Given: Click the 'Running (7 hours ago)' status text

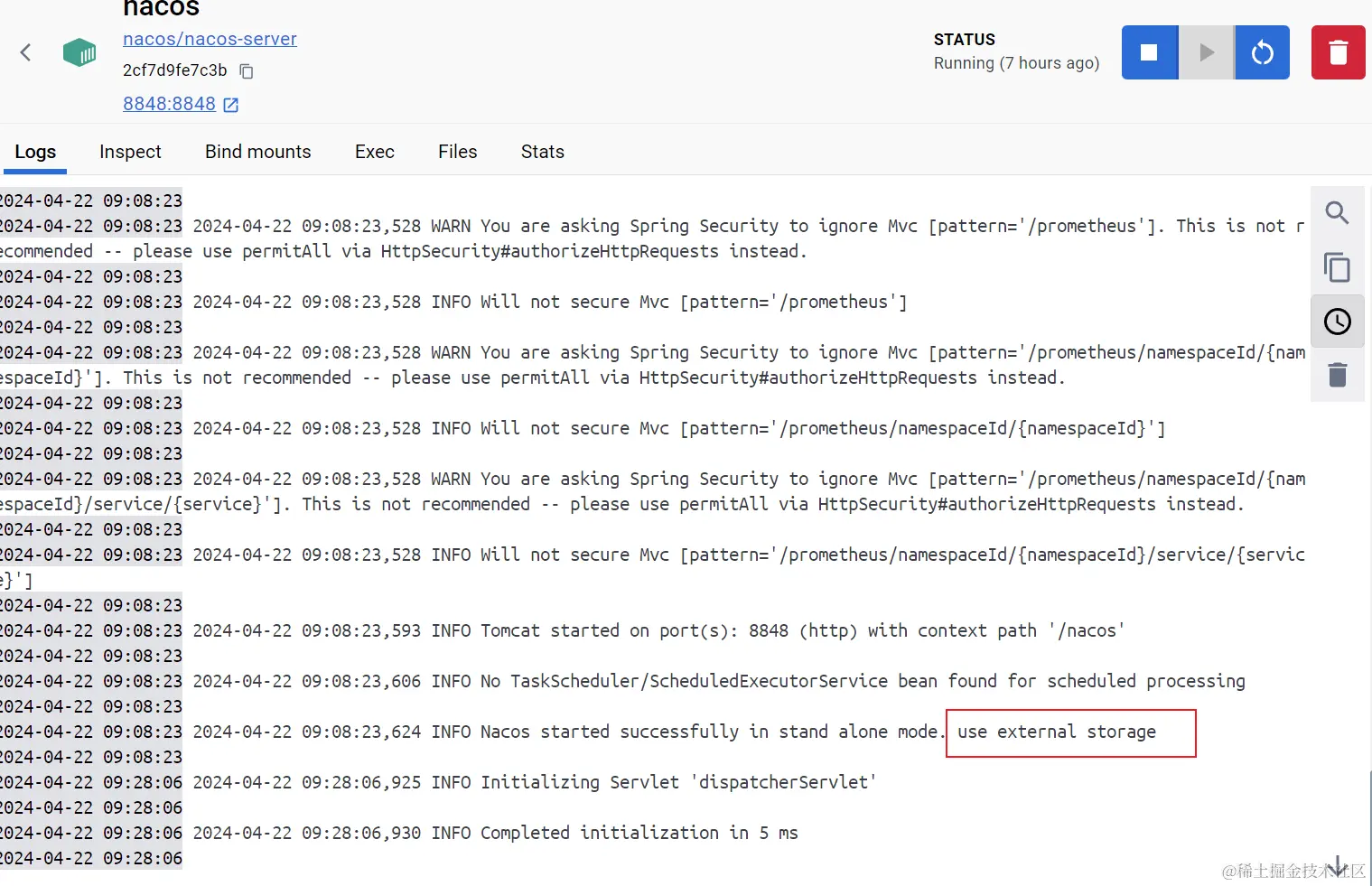Looking at the screenshot, I should tap(1016, 63).
